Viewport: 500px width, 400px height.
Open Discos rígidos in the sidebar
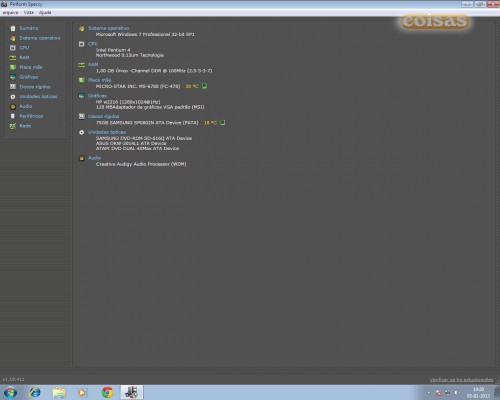(35, 87)
